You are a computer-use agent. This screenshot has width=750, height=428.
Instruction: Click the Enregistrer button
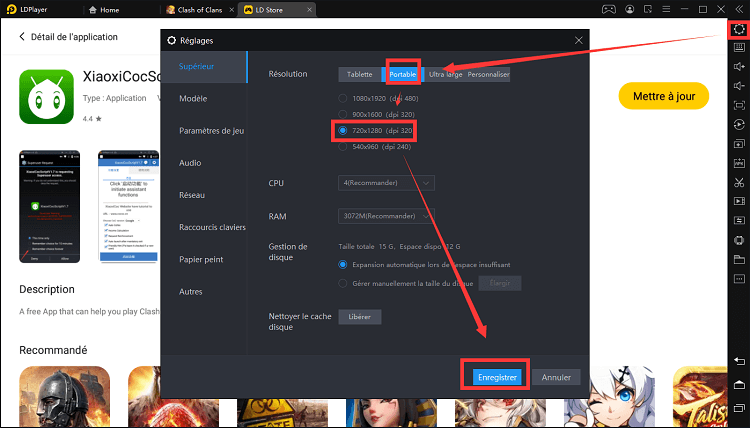[x=497, y=377]
